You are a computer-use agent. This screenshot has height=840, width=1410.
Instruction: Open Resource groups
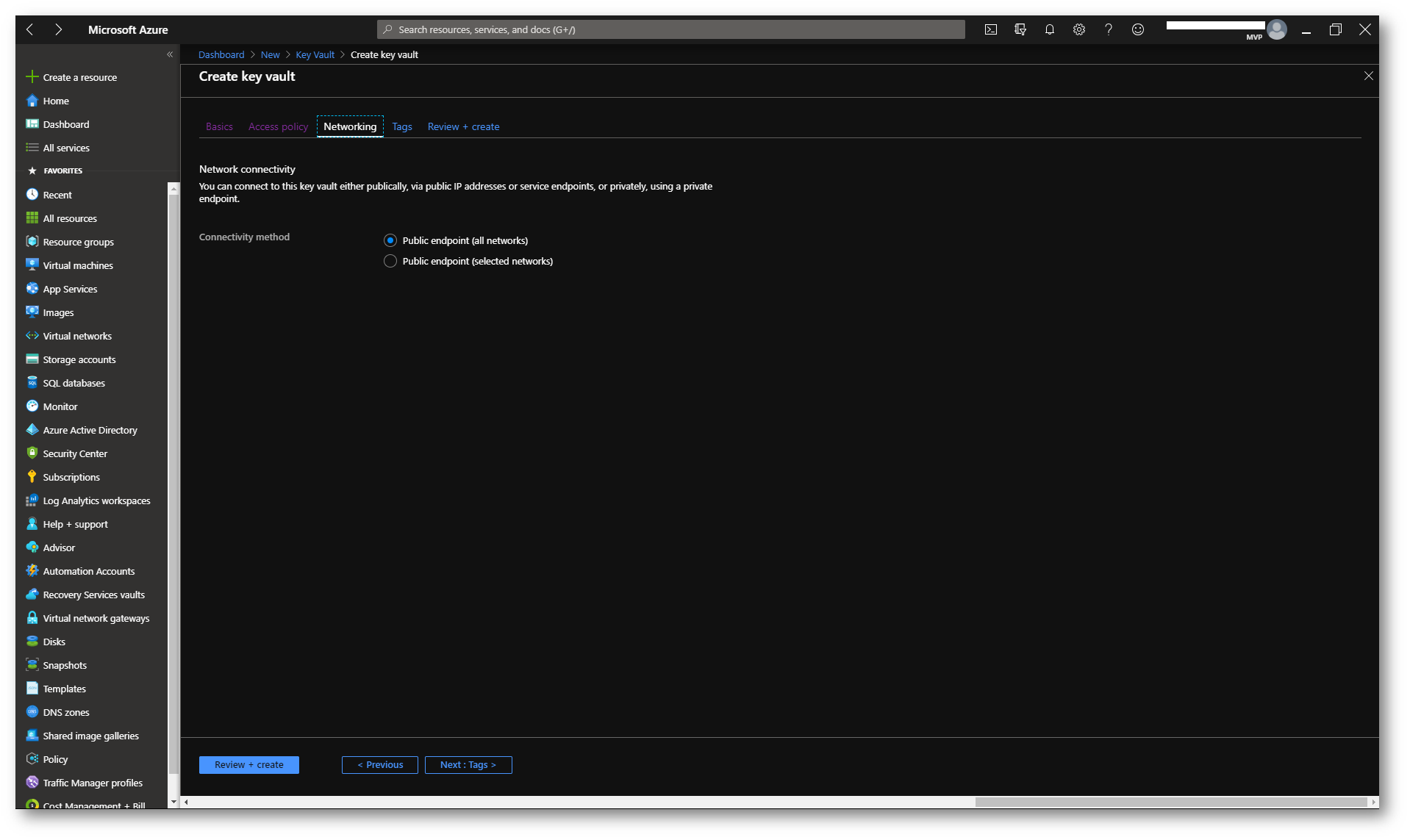pos(78,242)
